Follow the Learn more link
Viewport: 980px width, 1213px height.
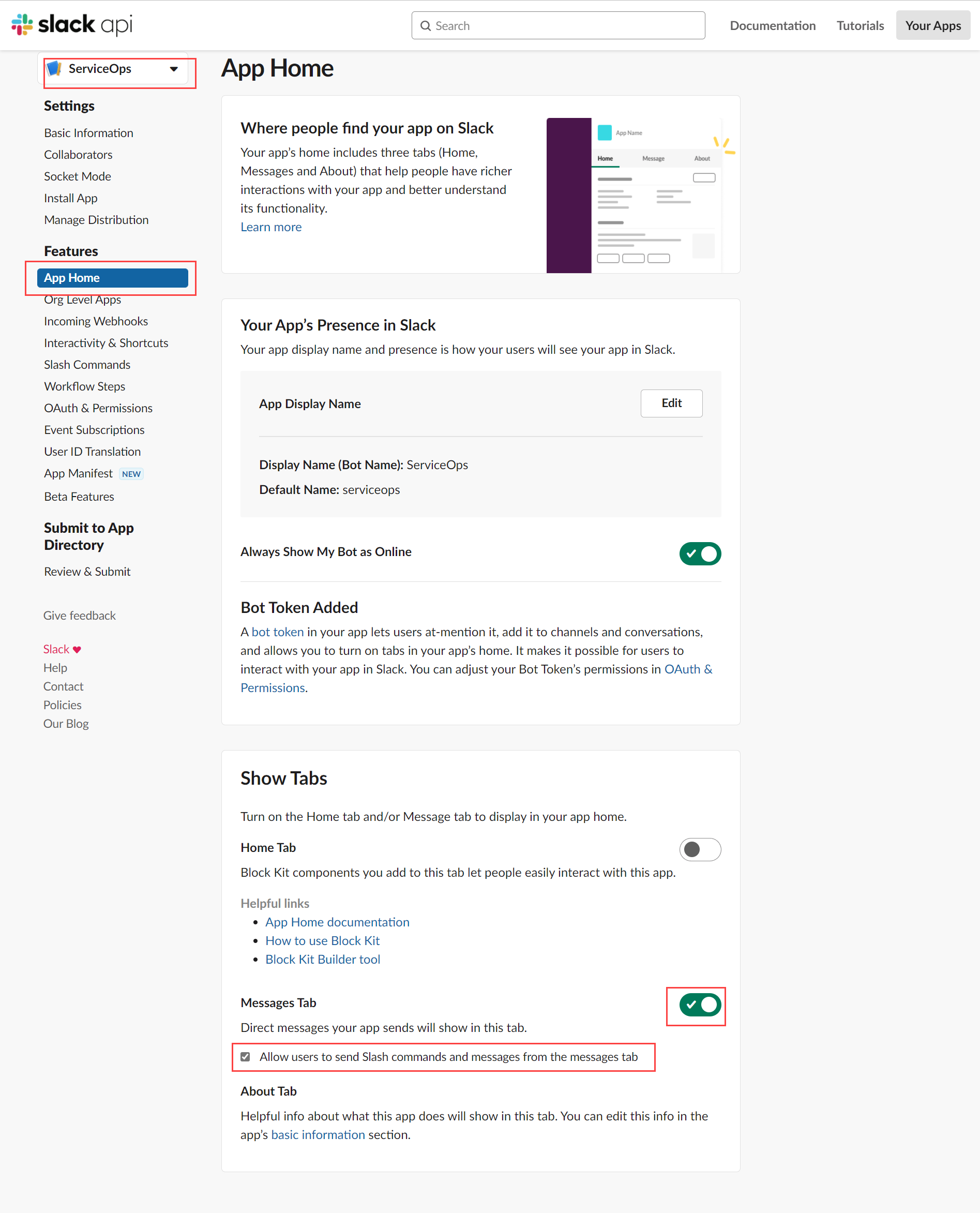point(271,227)
